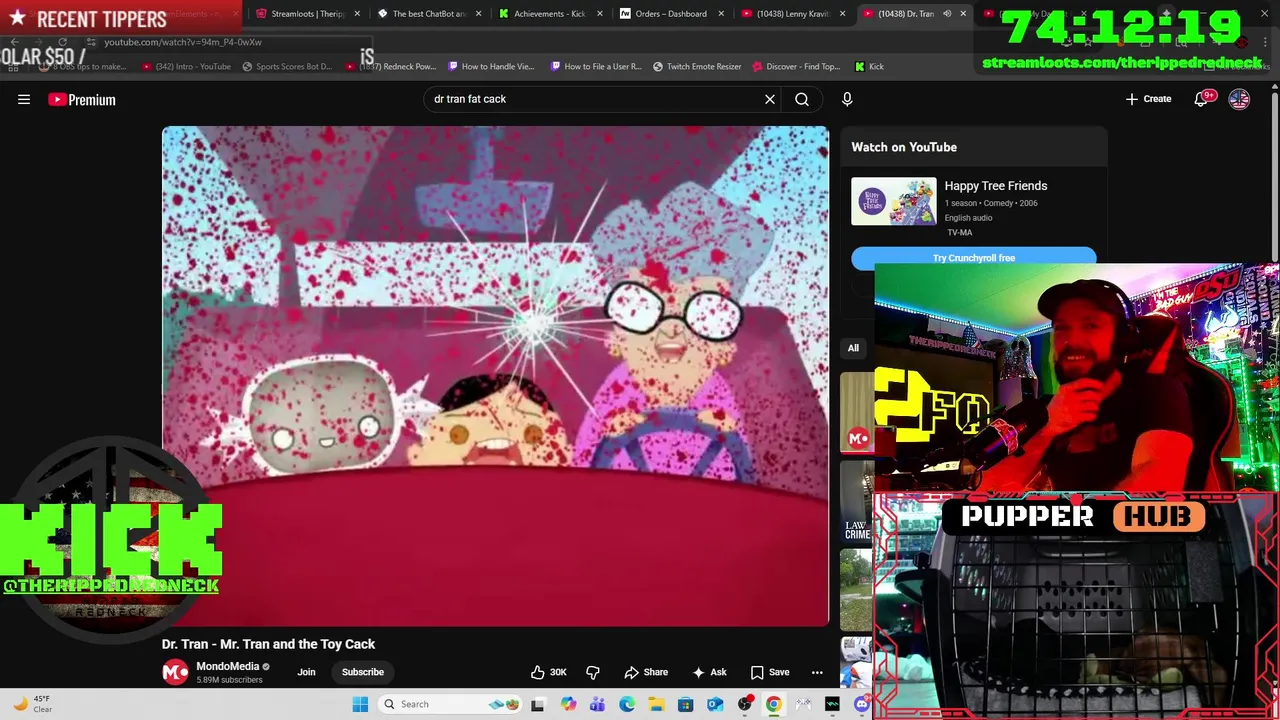Close the Streamloots tab

[x=358, y=14]
